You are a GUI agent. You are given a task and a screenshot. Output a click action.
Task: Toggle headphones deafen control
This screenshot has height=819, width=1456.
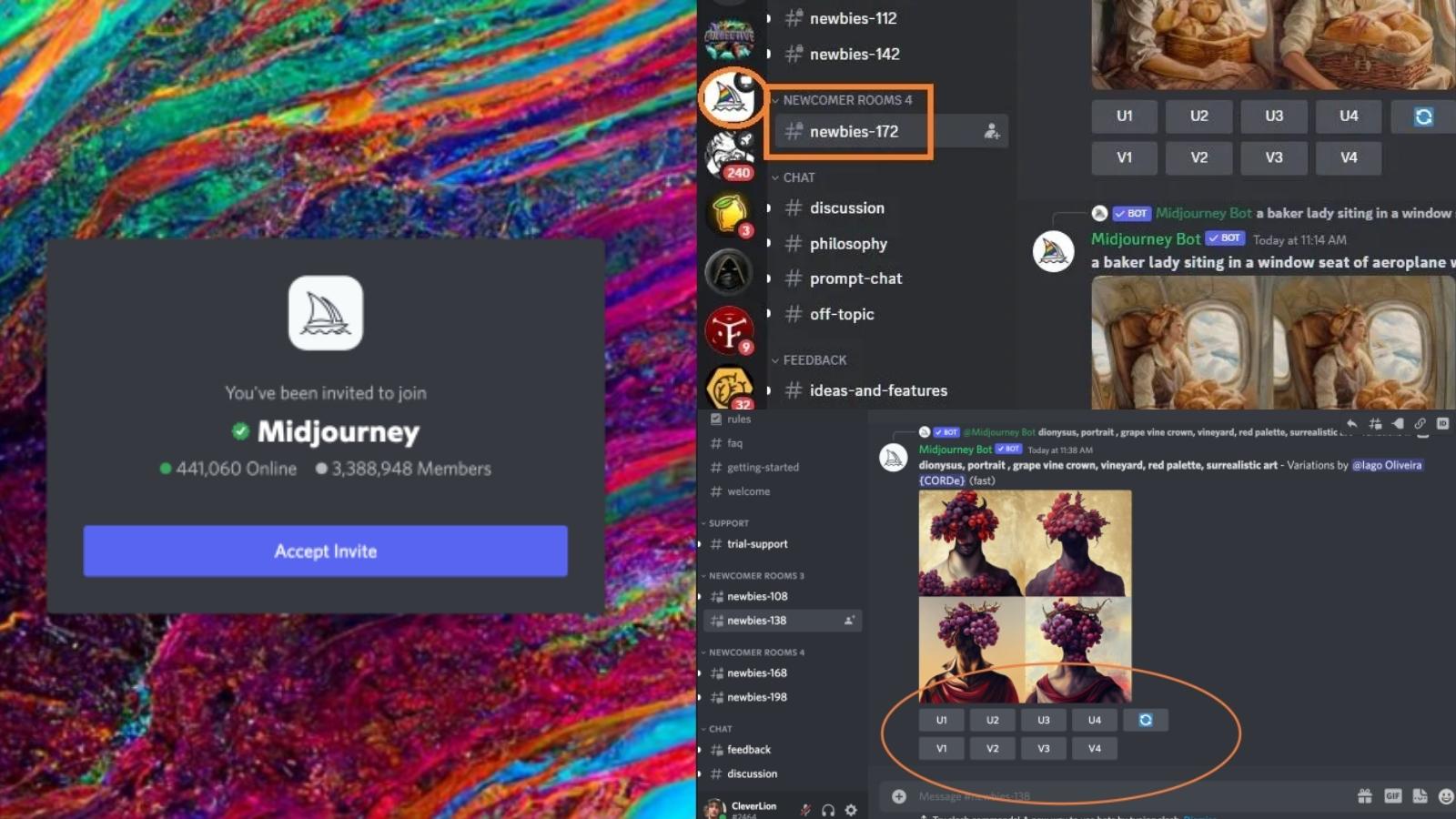828,809
